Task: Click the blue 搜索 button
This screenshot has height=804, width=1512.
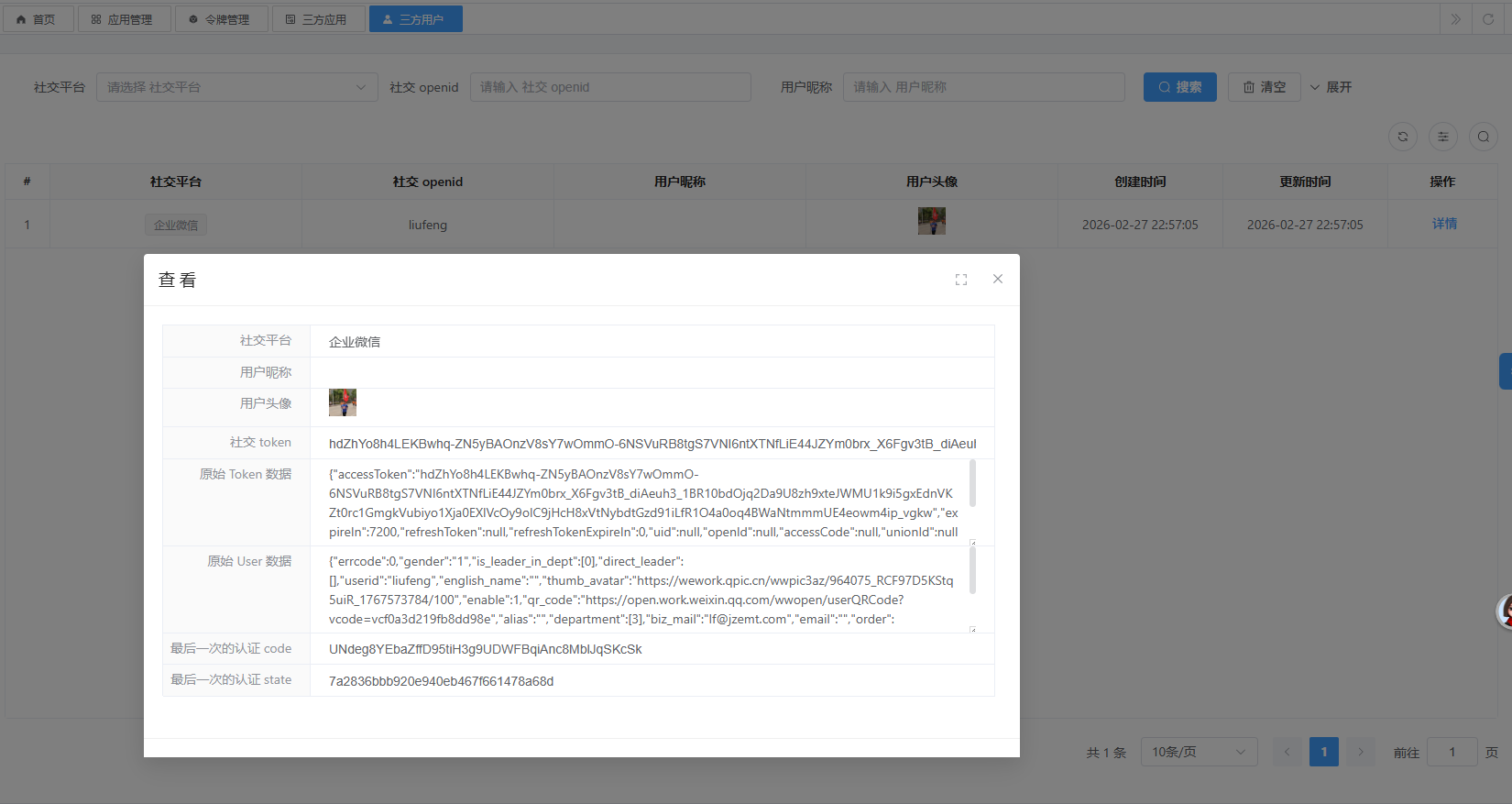Action: pyautogui.click(x=1179, y=87)
